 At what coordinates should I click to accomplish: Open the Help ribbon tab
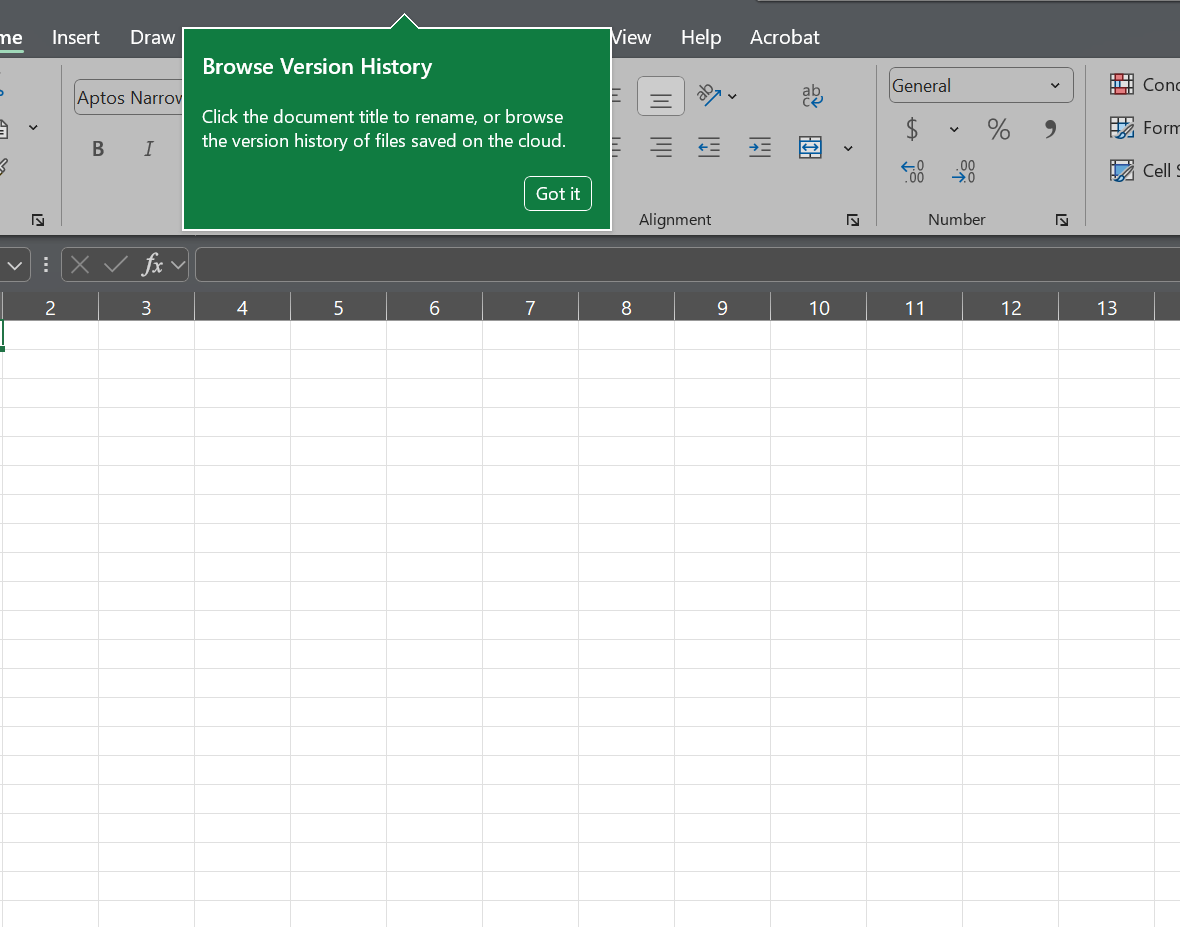701,37
